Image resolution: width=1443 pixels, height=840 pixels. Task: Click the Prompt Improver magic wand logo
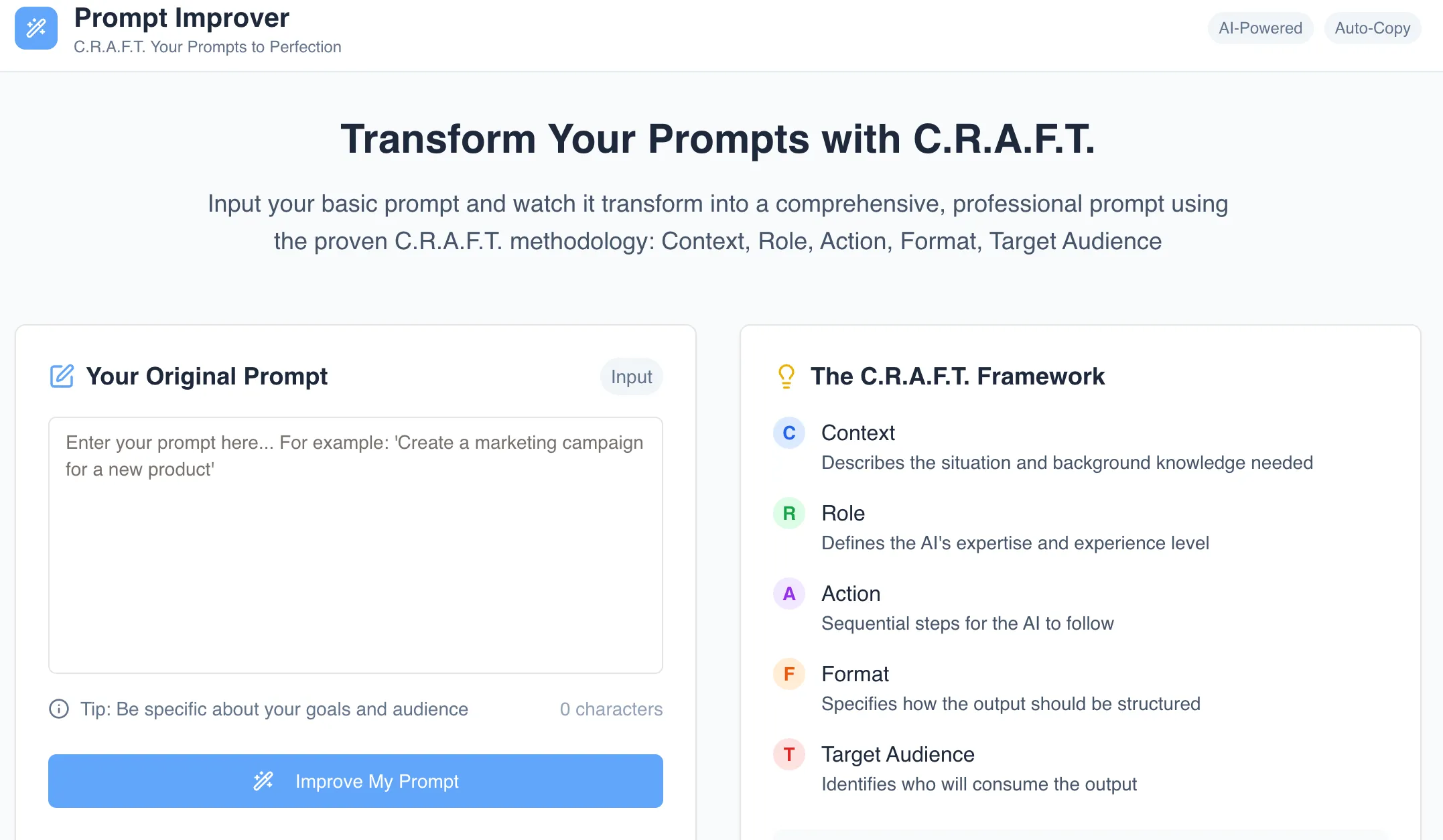pyautogui.click(x=36, y=28)
